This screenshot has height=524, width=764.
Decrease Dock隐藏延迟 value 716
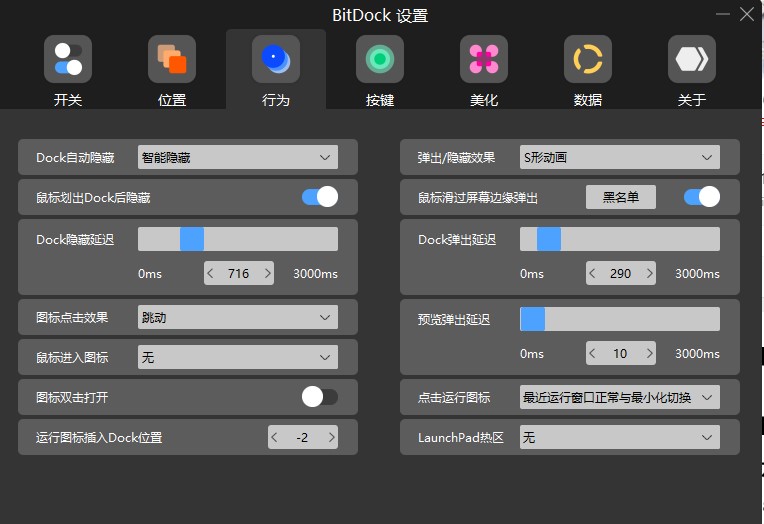[x=210, y=273]
